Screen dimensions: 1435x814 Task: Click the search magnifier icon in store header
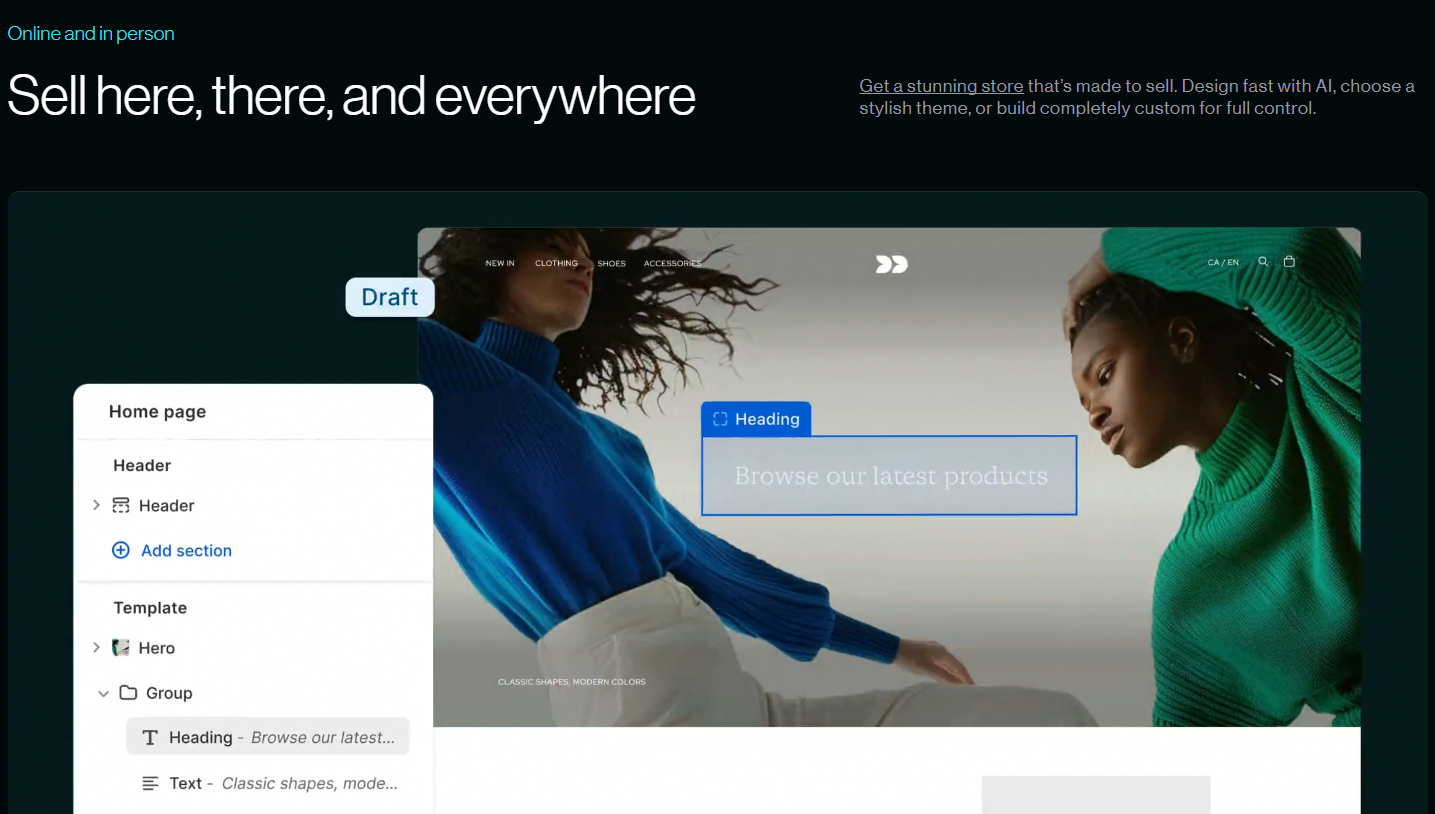pos(1263,262)
